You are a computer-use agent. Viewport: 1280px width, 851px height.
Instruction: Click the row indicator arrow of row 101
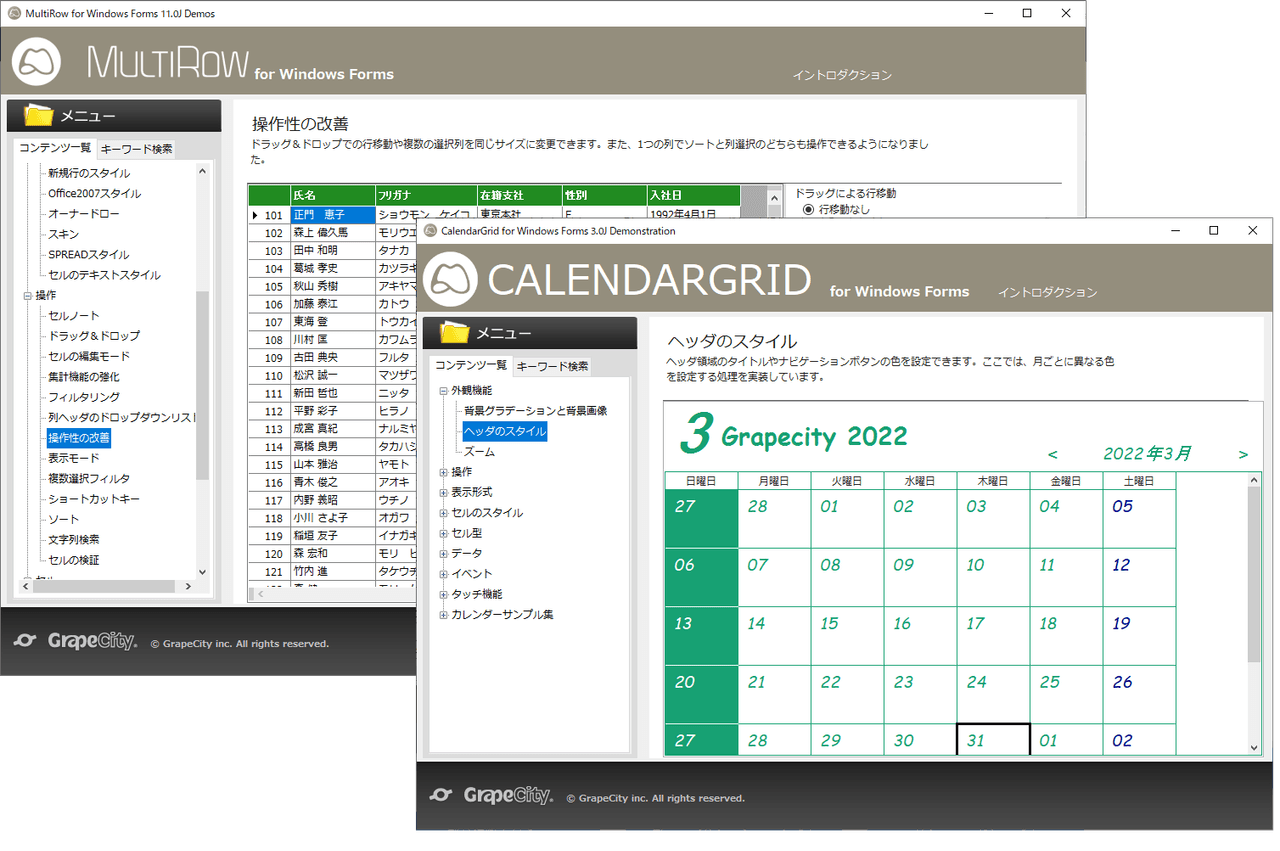(x=255, y=215)
